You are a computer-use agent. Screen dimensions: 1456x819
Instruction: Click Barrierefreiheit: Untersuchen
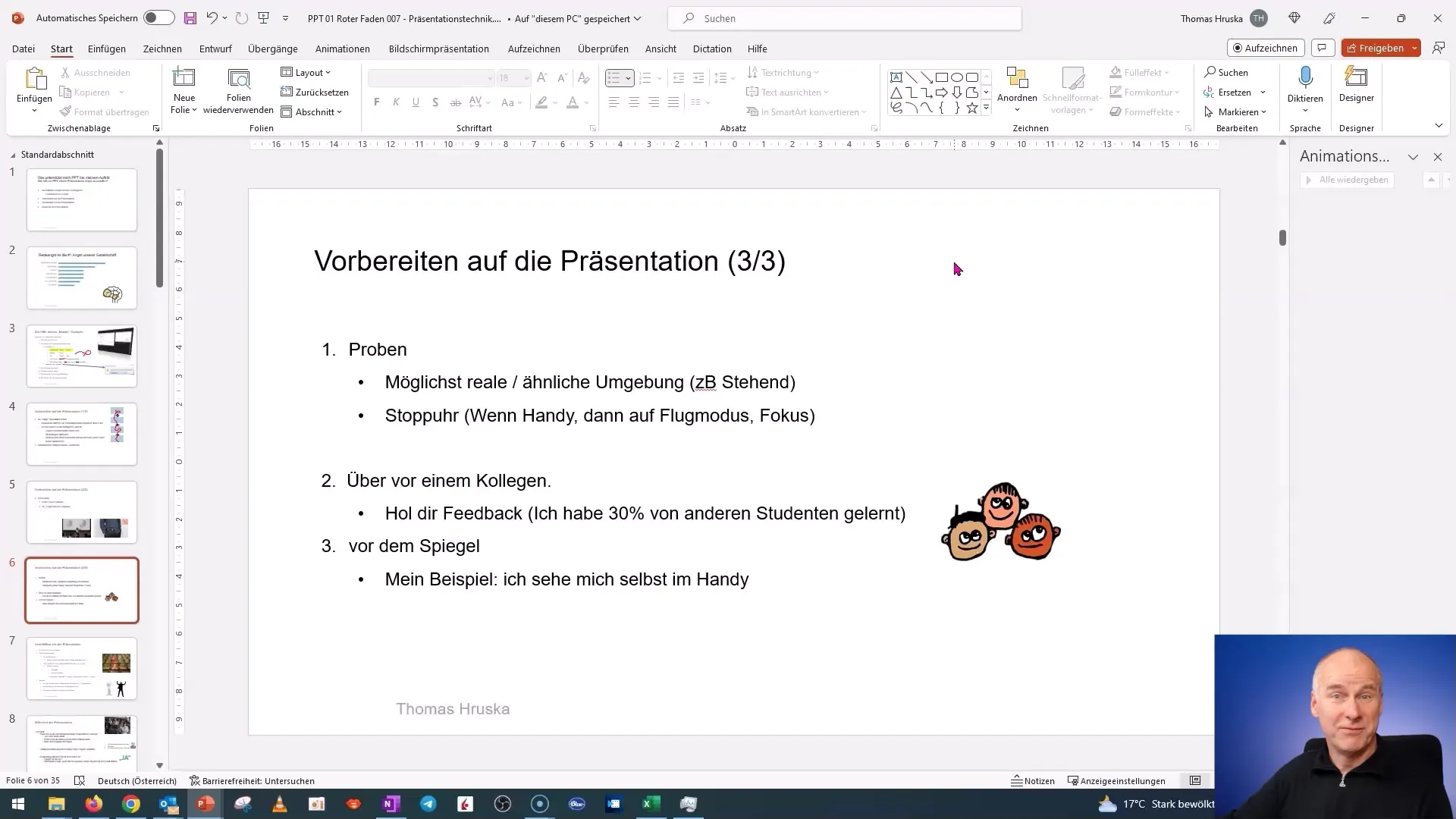[x=252, y=780]
